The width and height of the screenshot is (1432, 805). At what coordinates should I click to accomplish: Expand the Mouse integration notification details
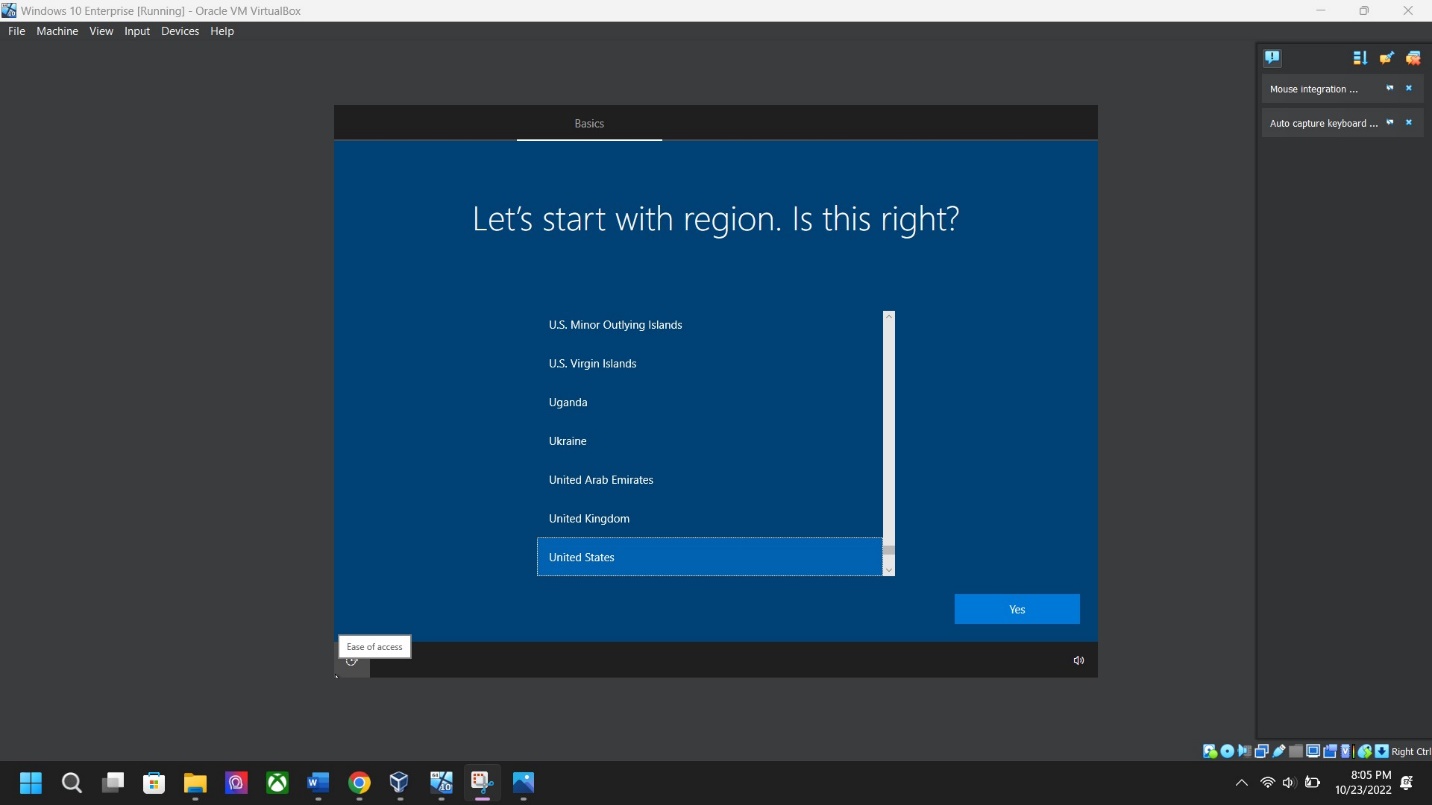coord(1389,89)
